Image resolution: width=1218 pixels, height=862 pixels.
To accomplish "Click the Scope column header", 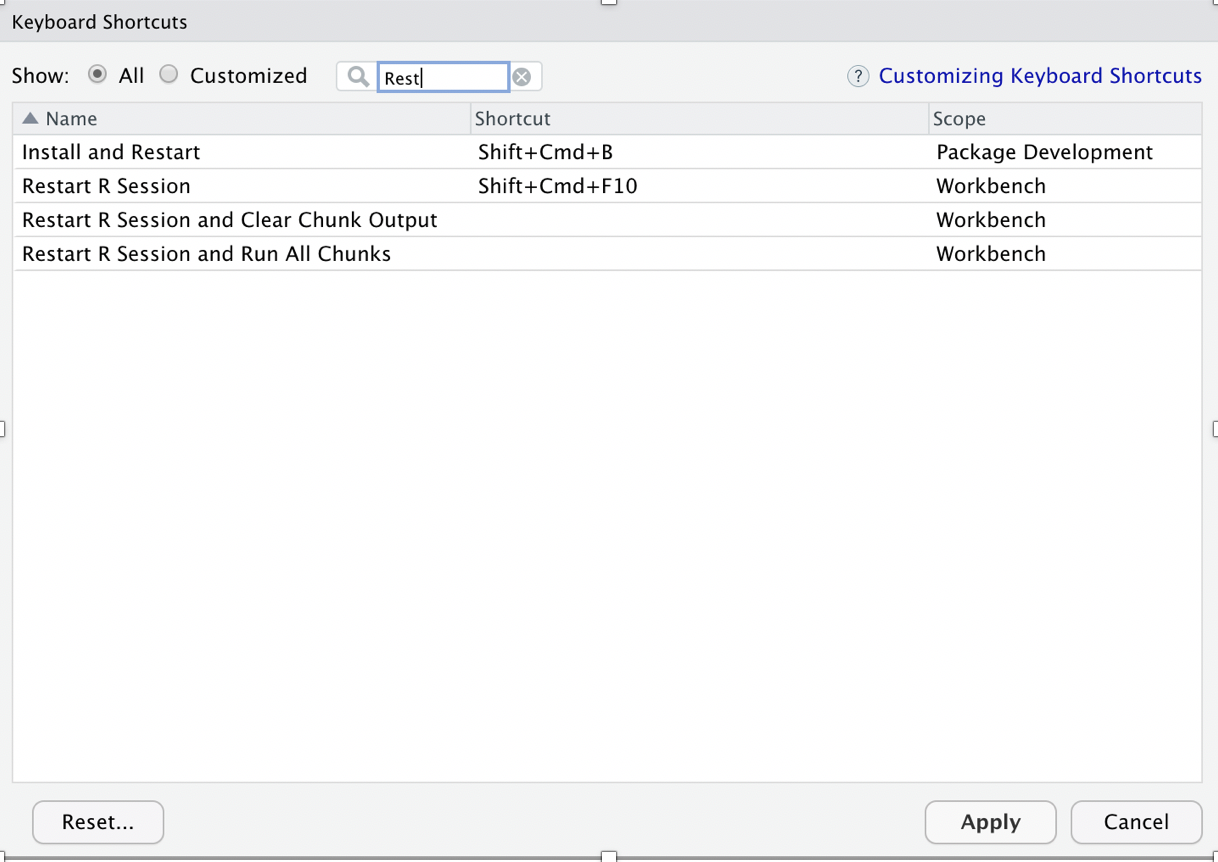I will [x=959, y=118].
